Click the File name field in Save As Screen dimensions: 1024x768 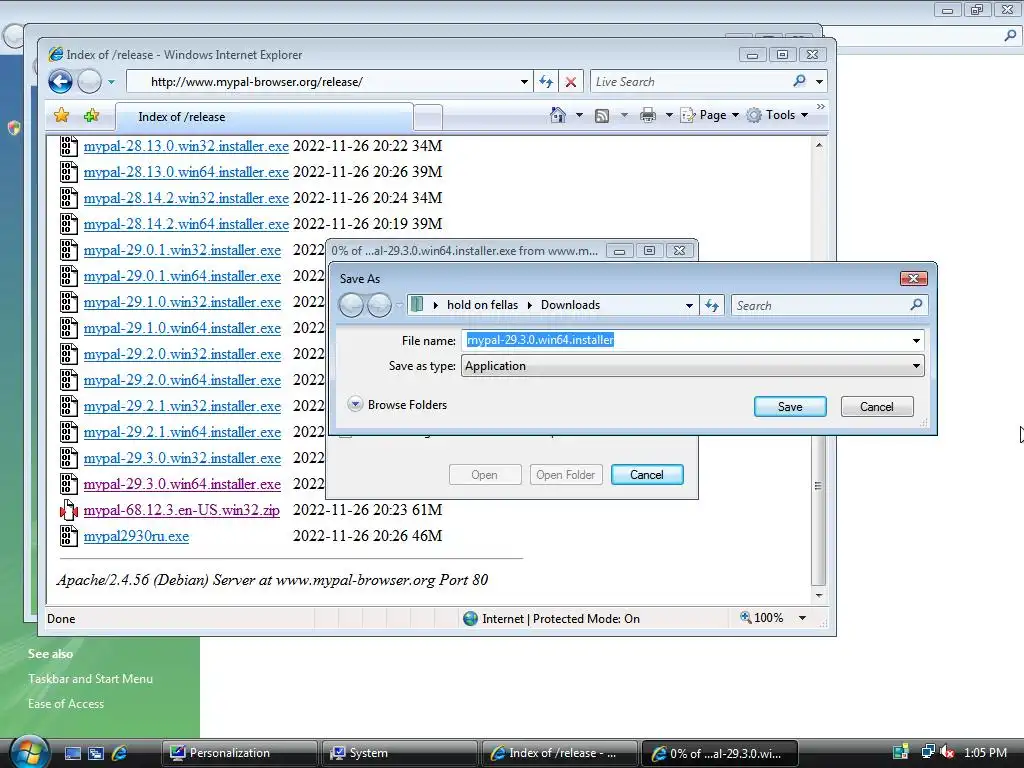pyautogui.click(x=685, y=340)
